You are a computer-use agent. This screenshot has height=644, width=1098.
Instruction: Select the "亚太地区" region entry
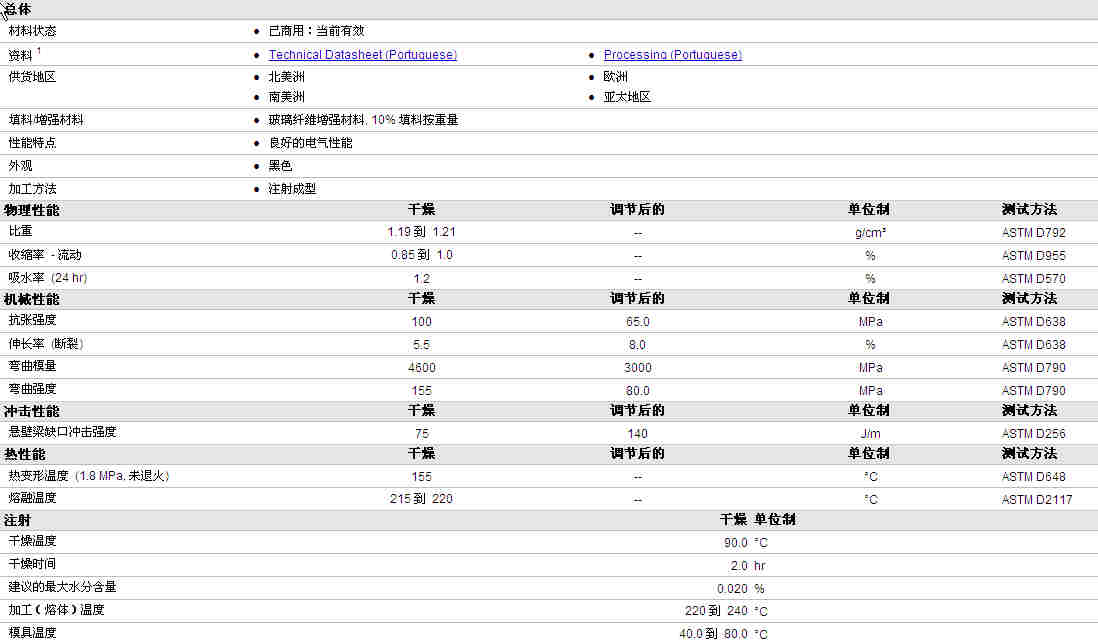pos(627,97)
